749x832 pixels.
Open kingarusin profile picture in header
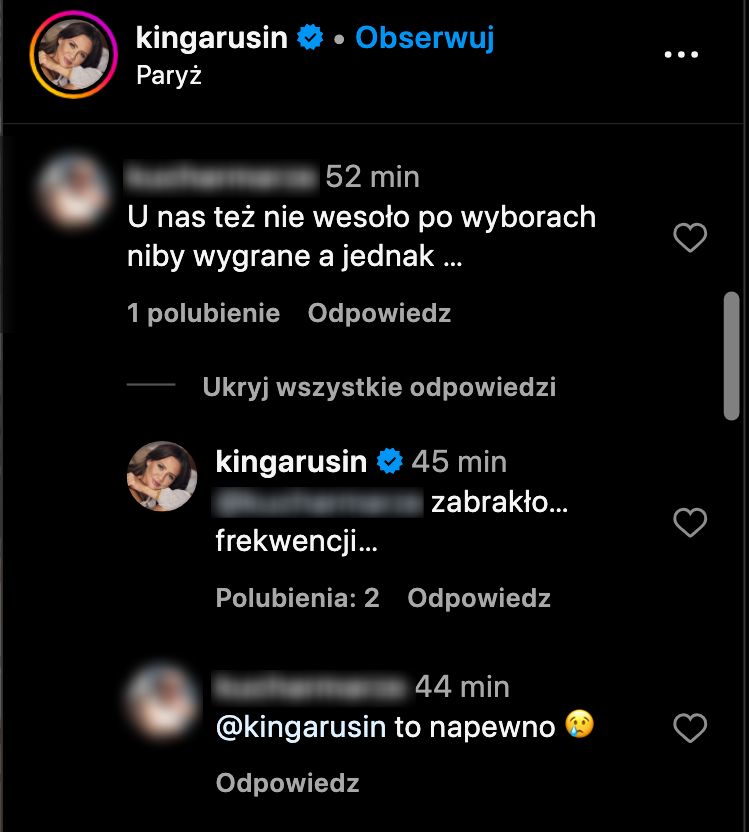[68, 56]
